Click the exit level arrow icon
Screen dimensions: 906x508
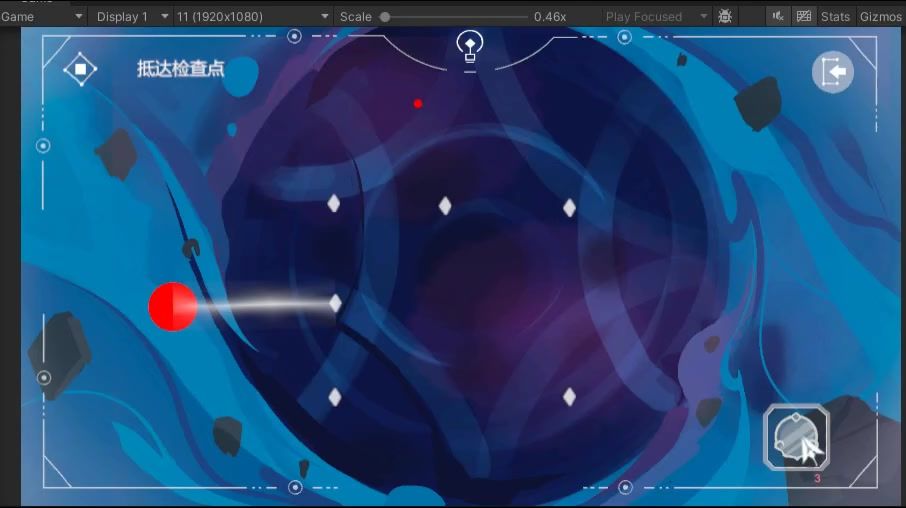832,72
